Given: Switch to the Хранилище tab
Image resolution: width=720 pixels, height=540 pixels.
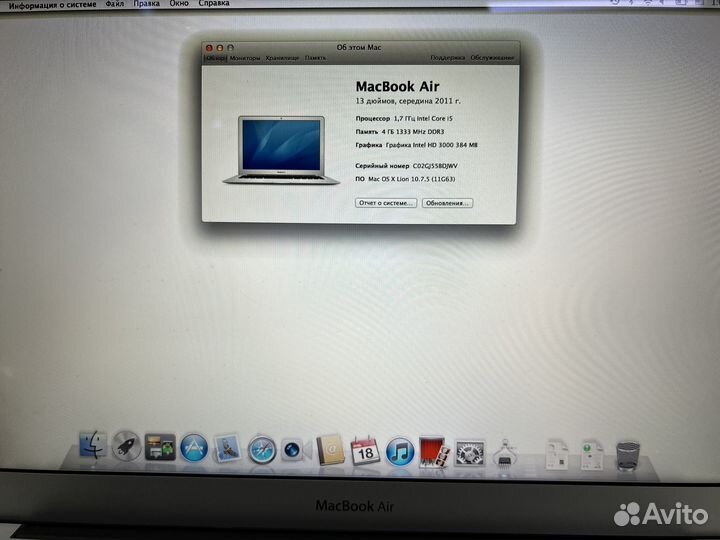Looking at the screenshot, I should 282,58.
